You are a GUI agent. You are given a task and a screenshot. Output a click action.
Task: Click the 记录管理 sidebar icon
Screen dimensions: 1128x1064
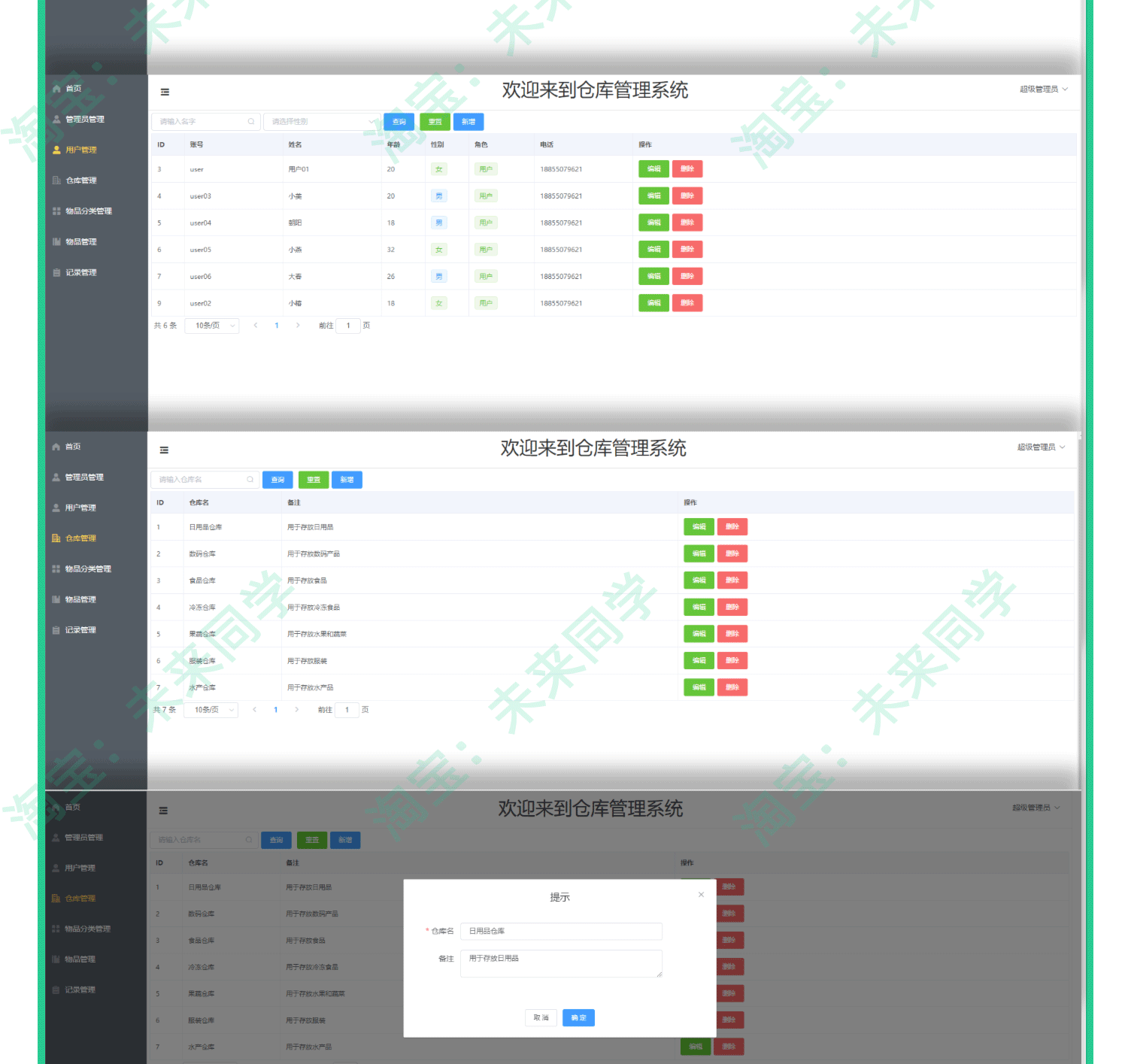[56, 272]
